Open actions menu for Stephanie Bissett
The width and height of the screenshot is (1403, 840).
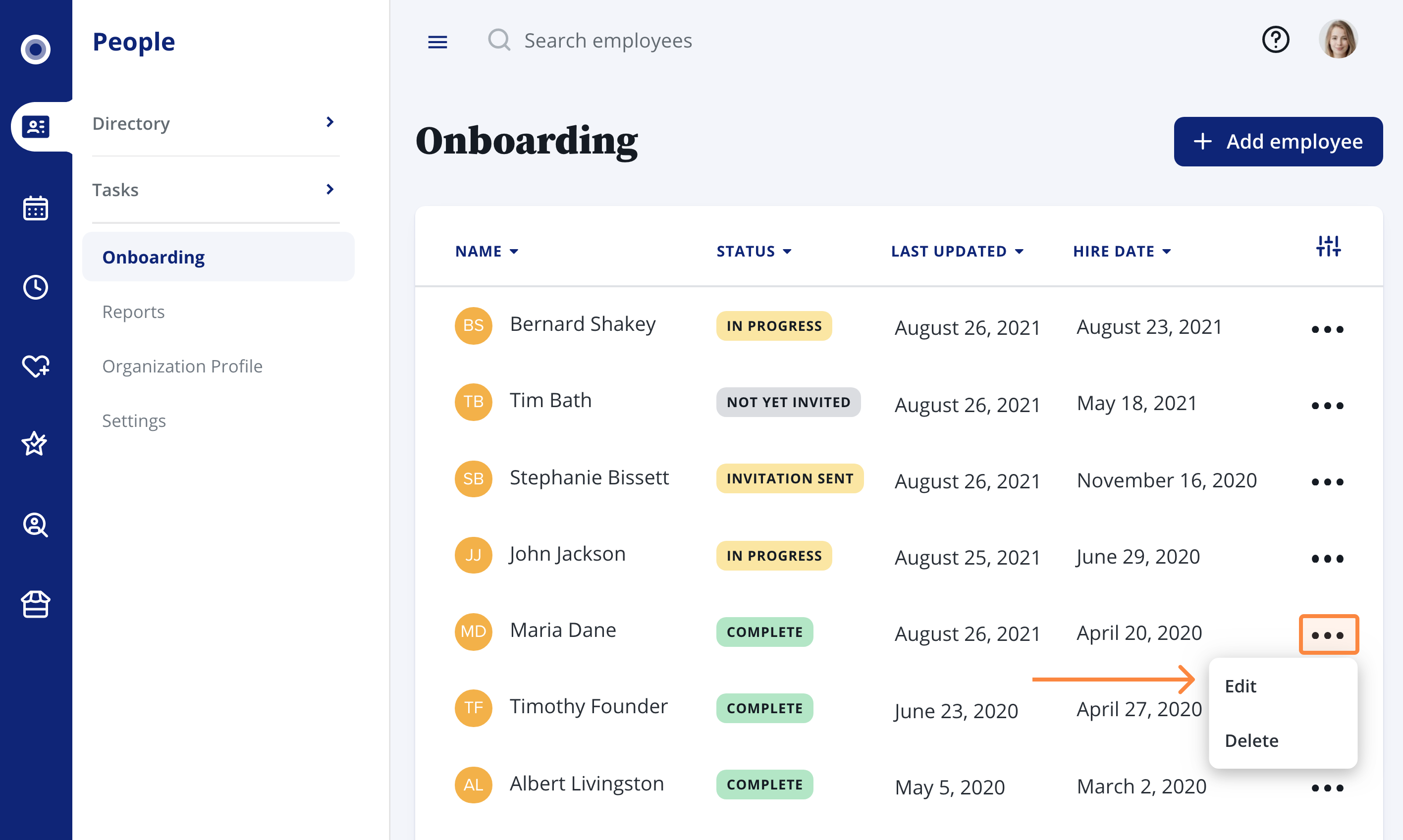pyautogui.click(x=1327, y=482)
